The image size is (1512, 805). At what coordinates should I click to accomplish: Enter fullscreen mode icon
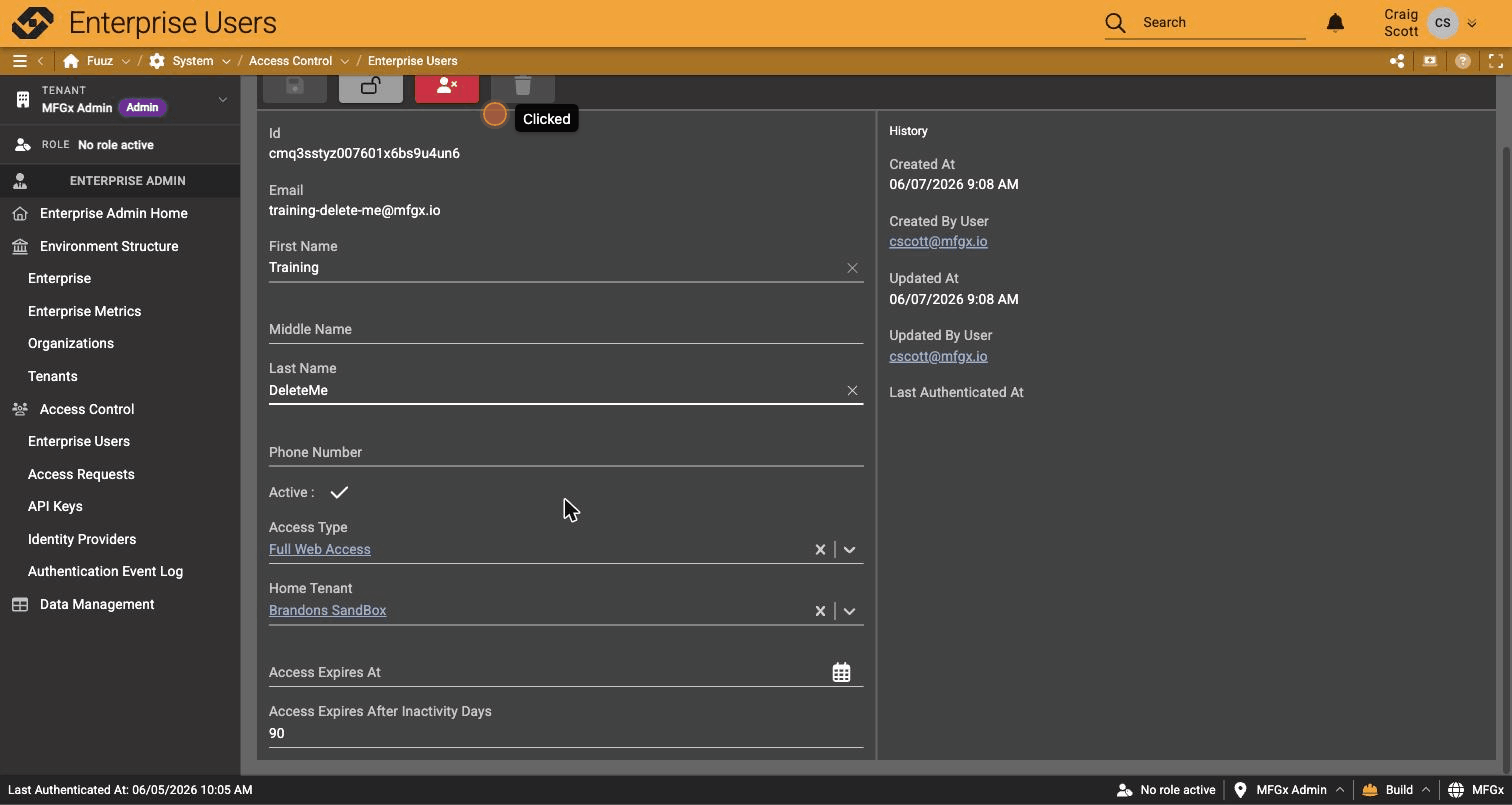[x=1496, y=61]
